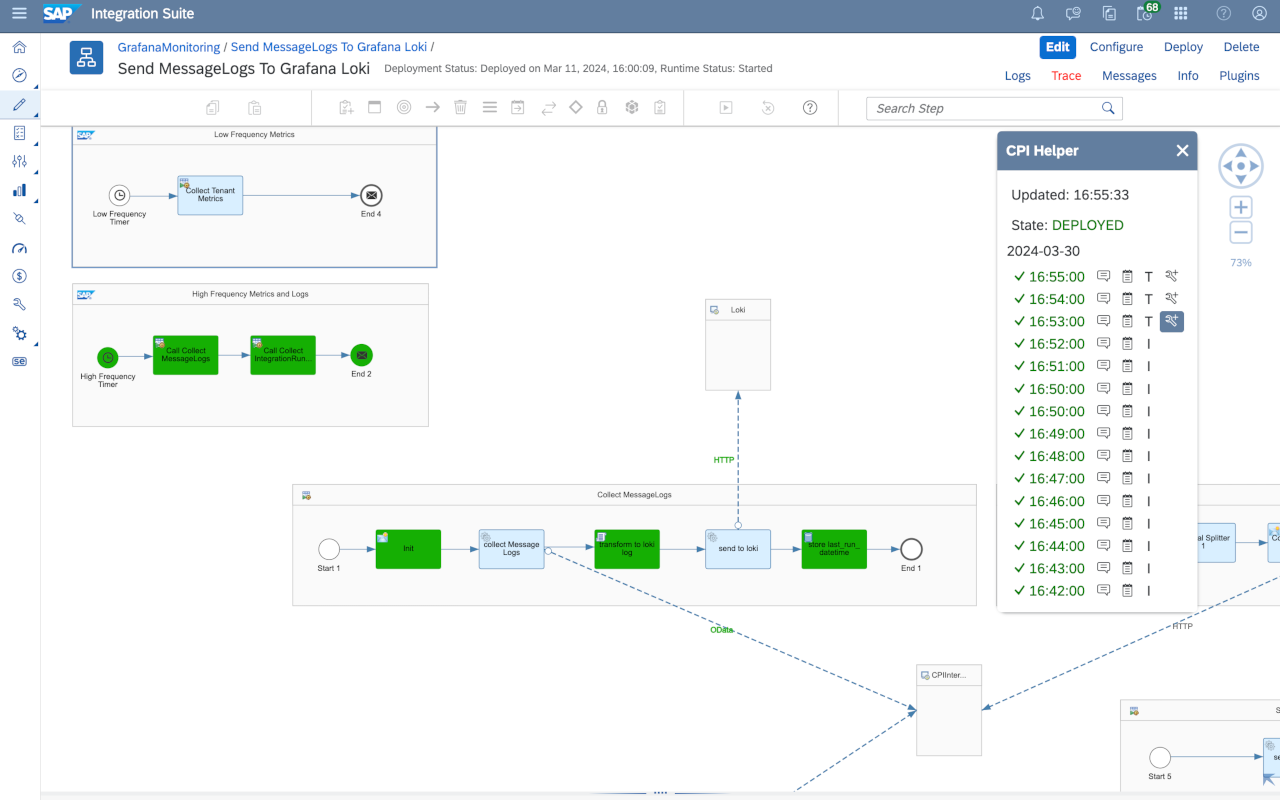1280x800 pixels.
Task: Open the notification bell in the top bar
Action: click(x=1037, y=13)
